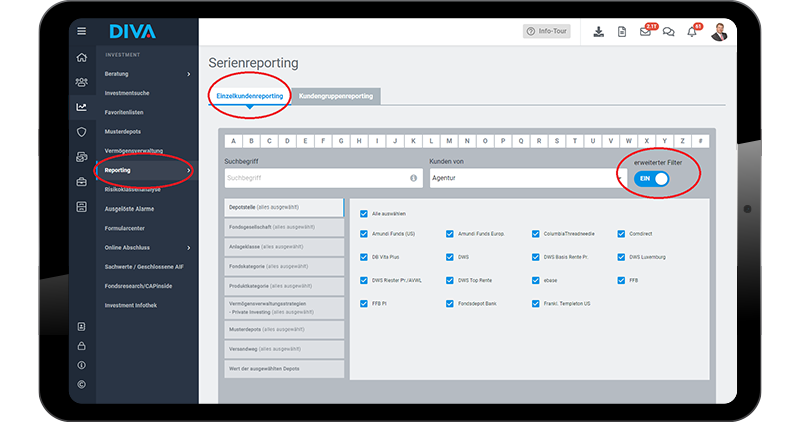Expand the Online Abschluss submenu
This screenshot has height=422, width=800.
coord(188,248)
